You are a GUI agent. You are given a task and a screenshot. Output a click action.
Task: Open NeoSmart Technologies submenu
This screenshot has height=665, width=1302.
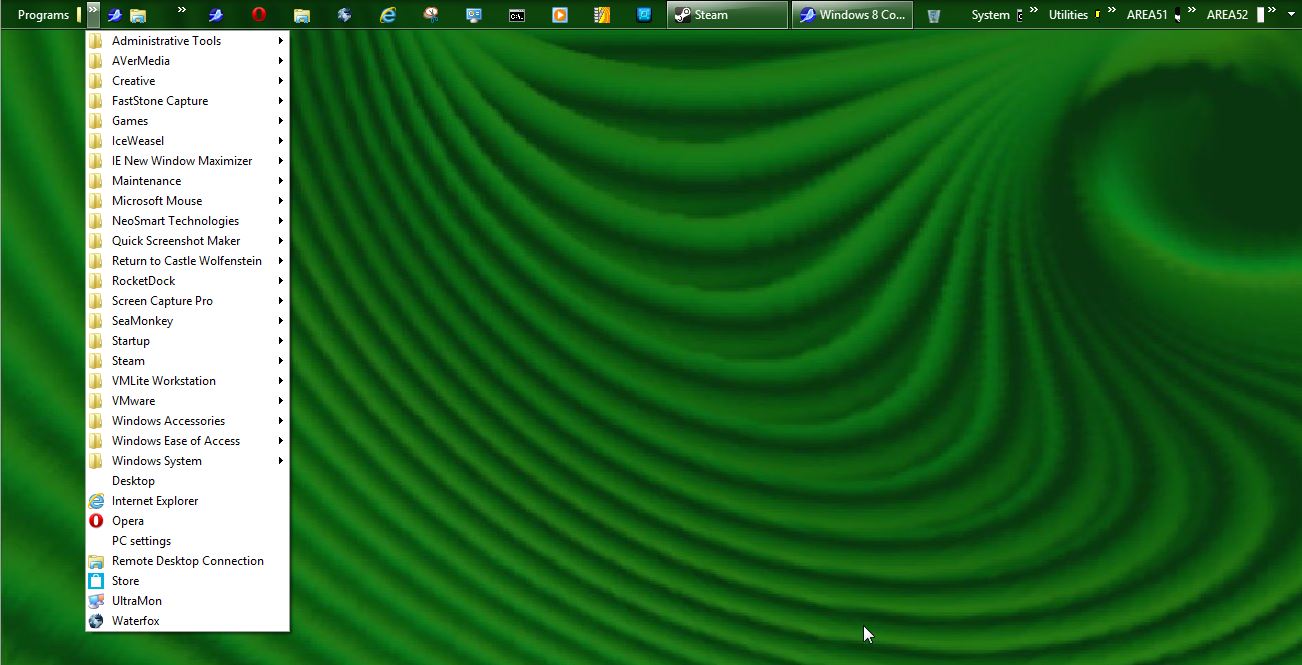[188, 221]
